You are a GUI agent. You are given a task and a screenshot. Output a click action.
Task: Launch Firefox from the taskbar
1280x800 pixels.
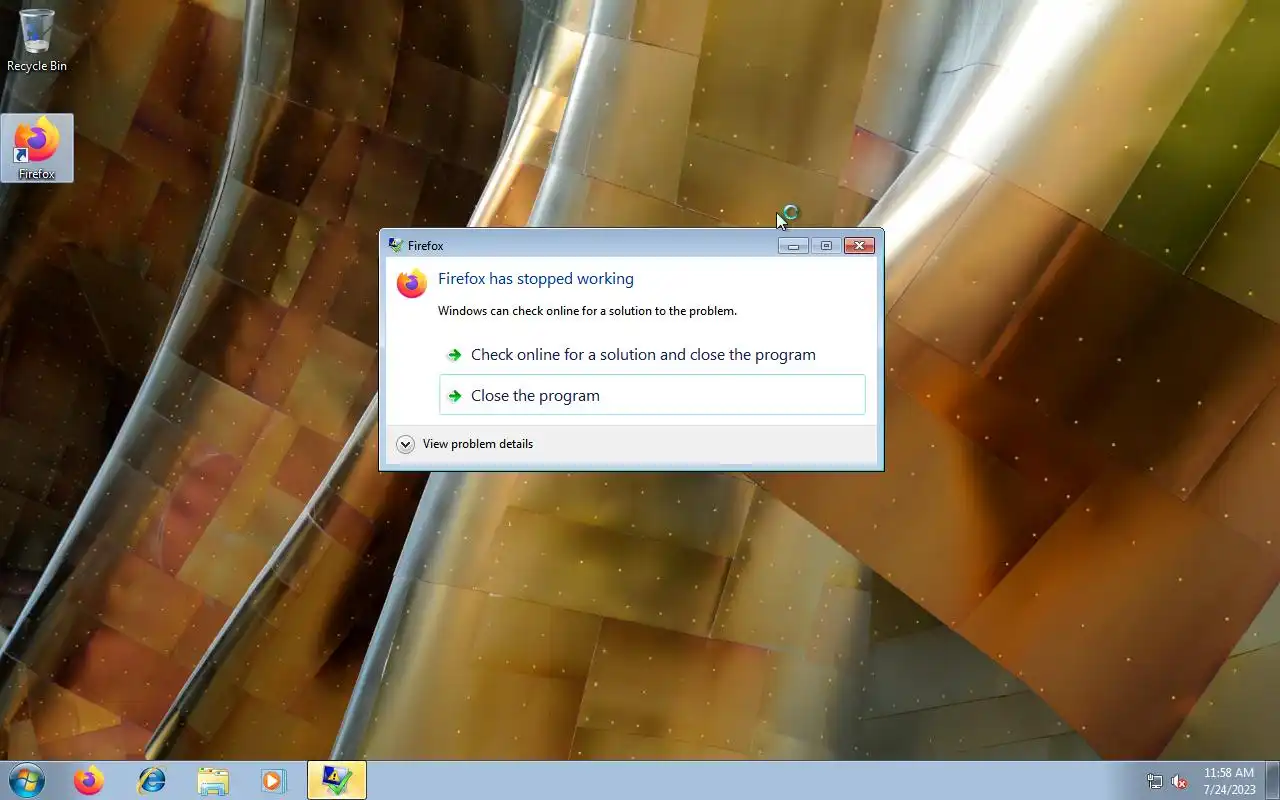pyautogui.click(x=89, y=780)
